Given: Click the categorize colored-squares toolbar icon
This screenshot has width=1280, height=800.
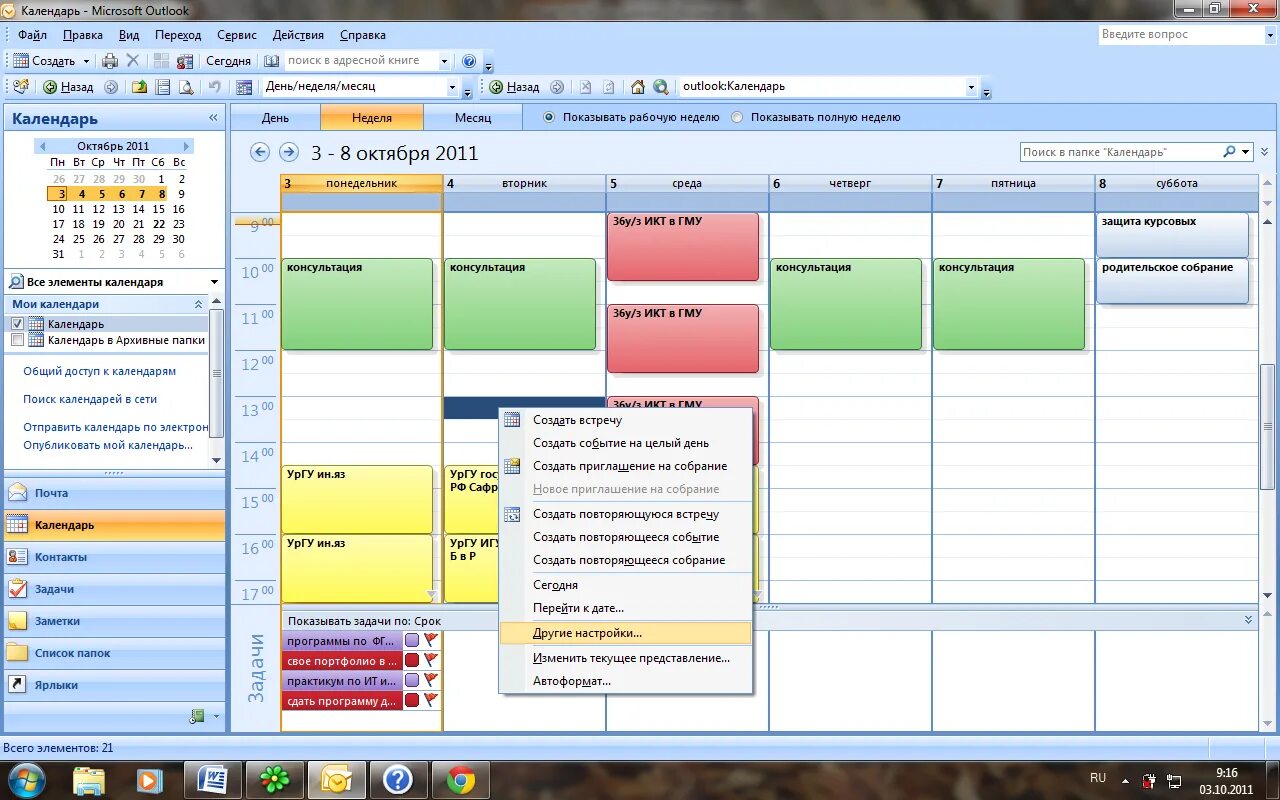Looking at the screenshot, I should point(160,61).
